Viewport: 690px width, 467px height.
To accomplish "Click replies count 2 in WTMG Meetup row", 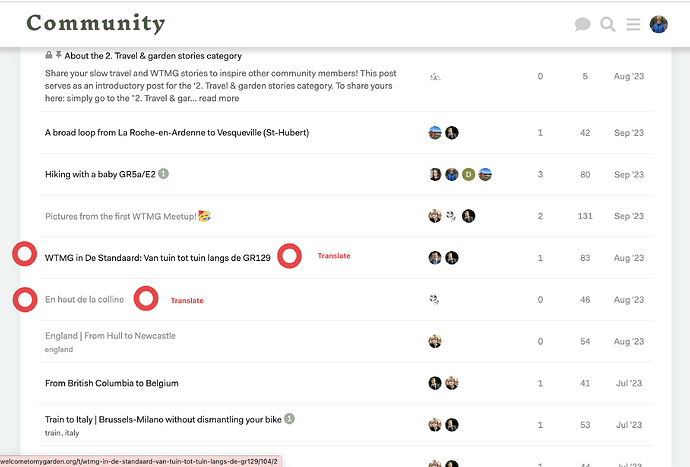I will 540,216.
